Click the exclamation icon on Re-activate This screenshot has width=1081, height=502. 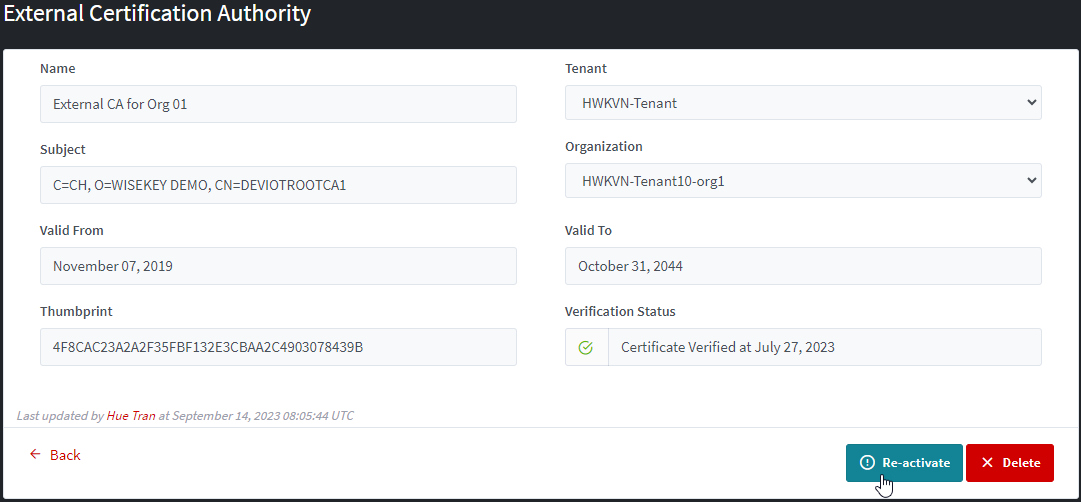[867, 463]
